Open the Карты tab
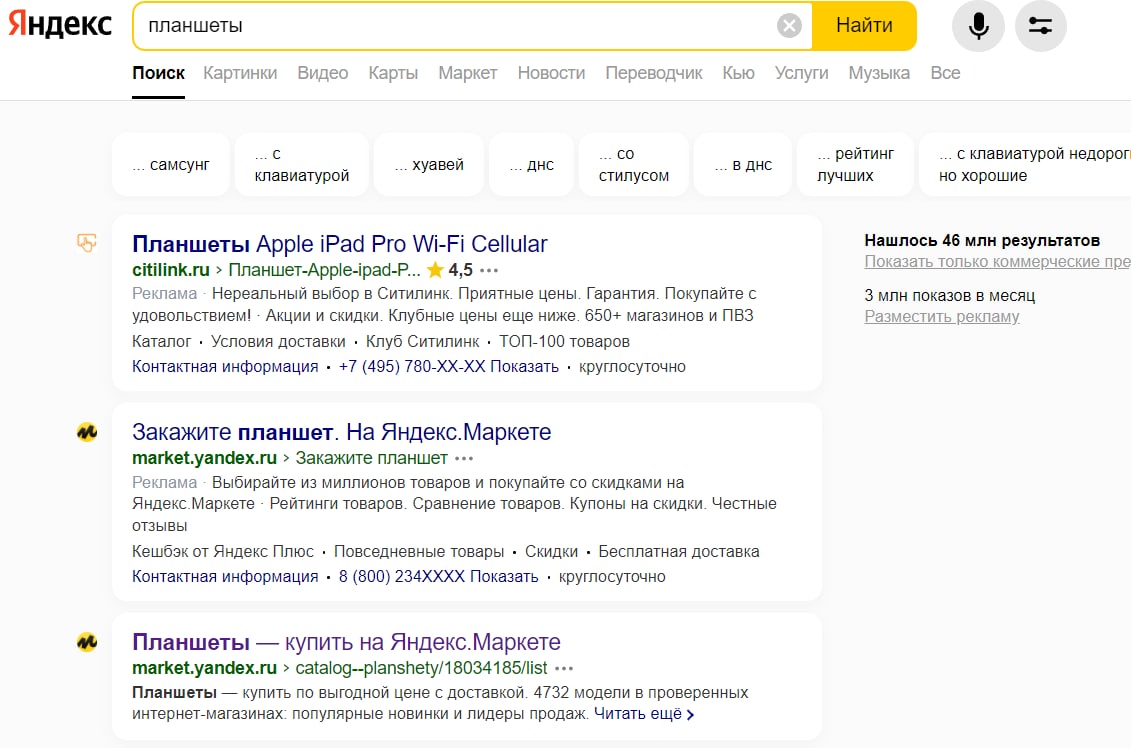This screenshot has height=748, width=1131. 393,73
